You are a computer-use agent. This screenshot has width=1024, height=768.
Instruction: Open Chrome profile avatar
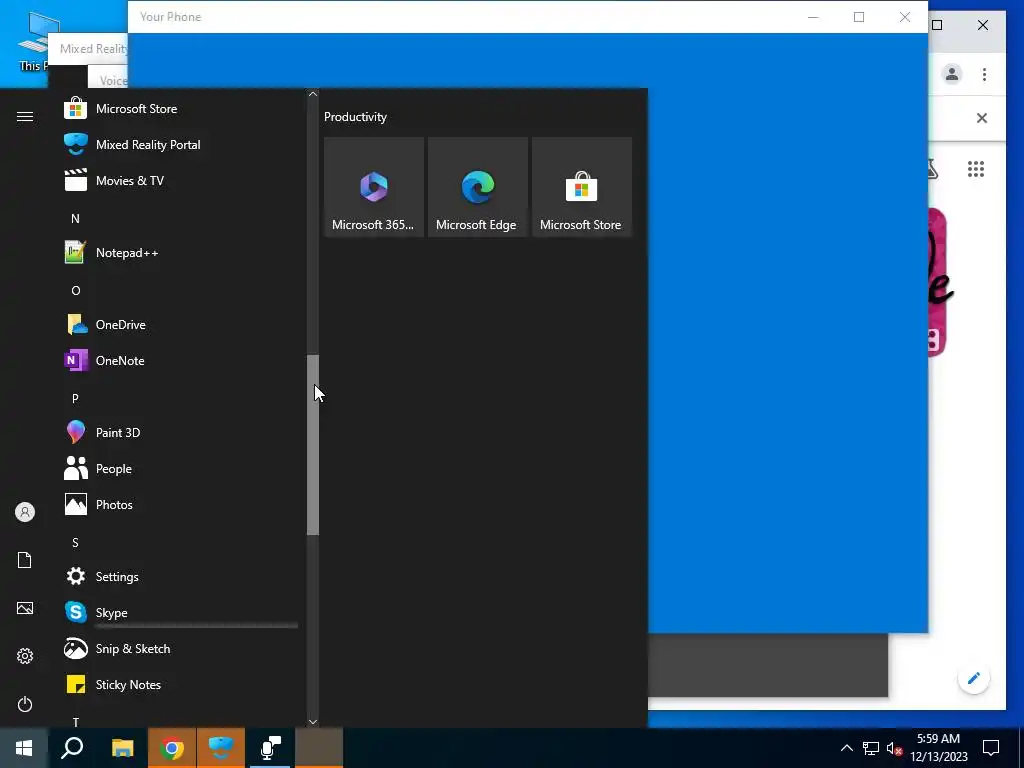coord(952,74)
